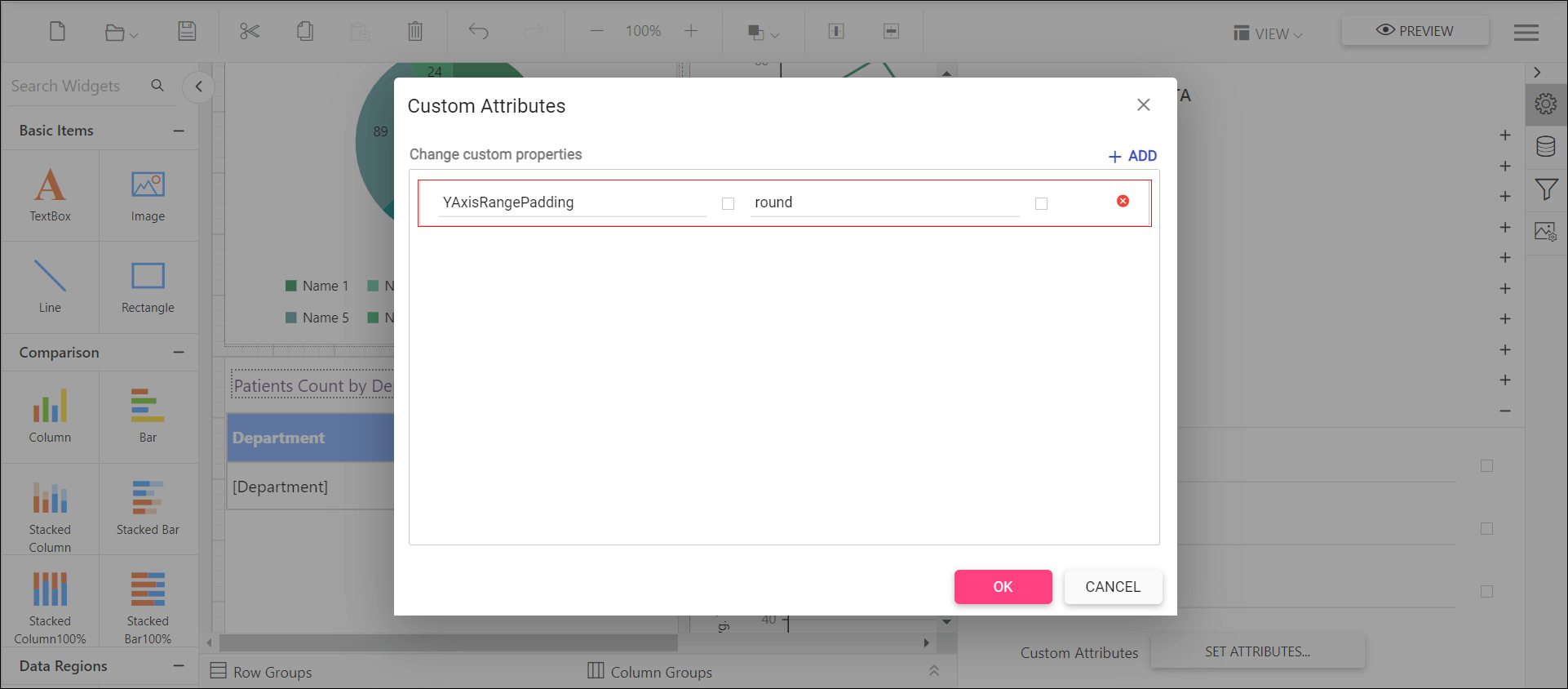Collapse the Comparison section
Screen dimensions: 1568x689
tap(179, 353)
